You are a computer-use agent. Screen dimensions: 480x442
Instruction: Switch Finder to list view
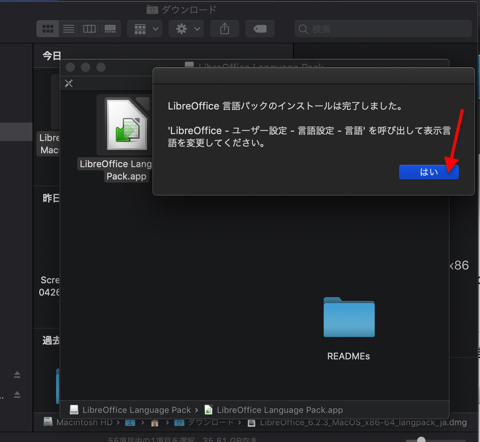(x=69, y=29)
